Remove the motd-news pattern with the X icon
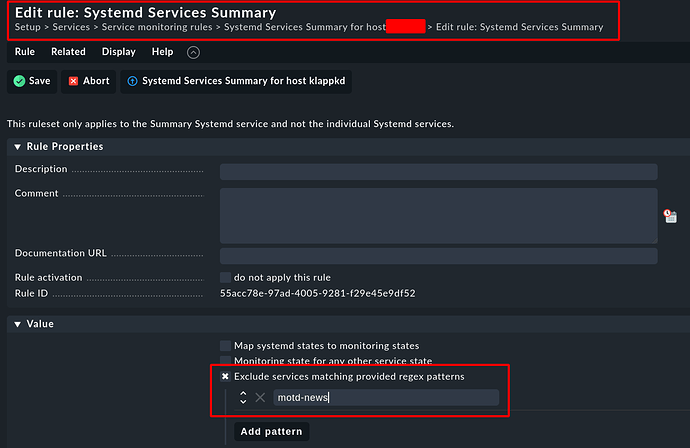690x448 pixels. 260,398
